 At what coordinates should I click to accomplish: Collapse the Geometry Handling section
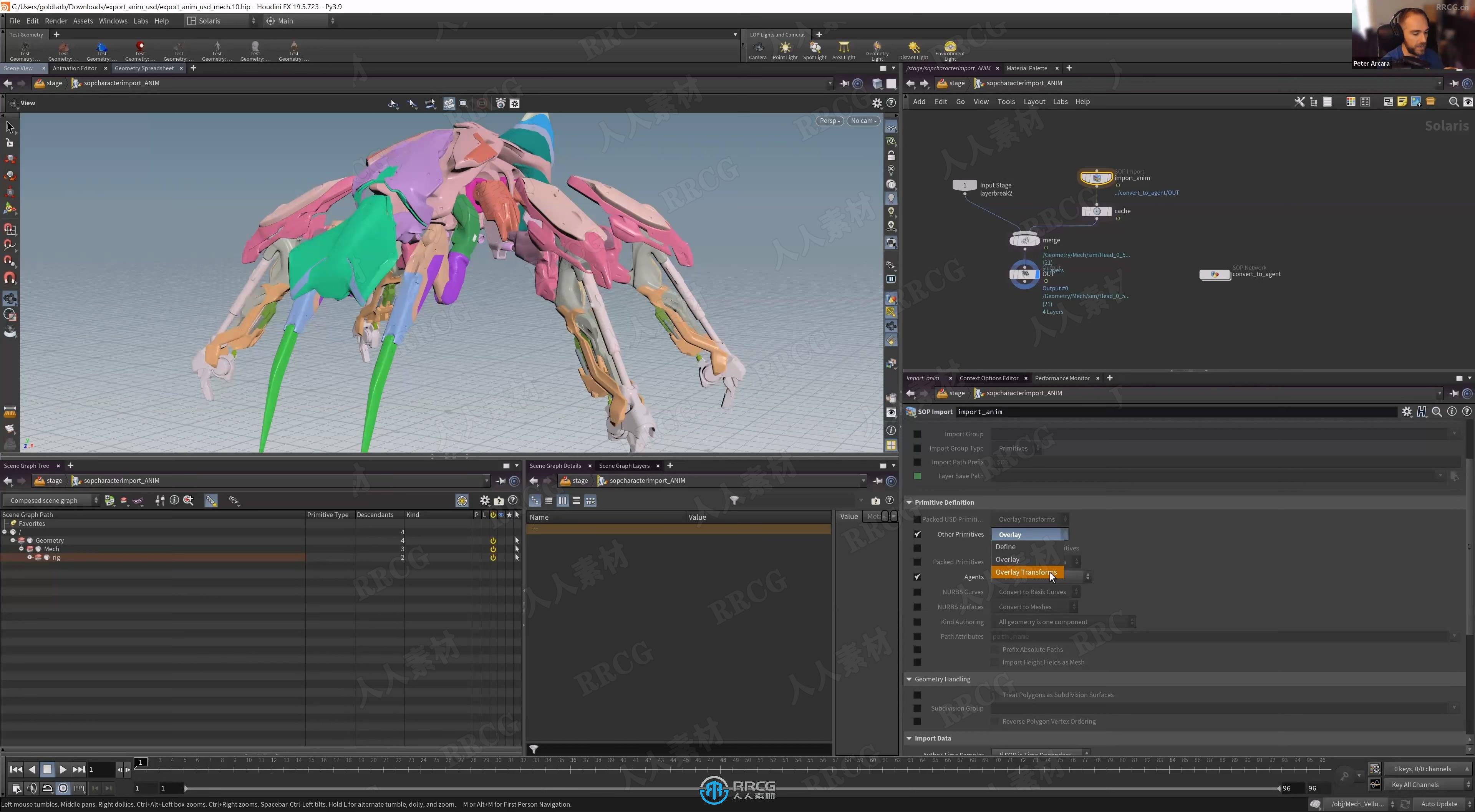click(x=909, y=679)
